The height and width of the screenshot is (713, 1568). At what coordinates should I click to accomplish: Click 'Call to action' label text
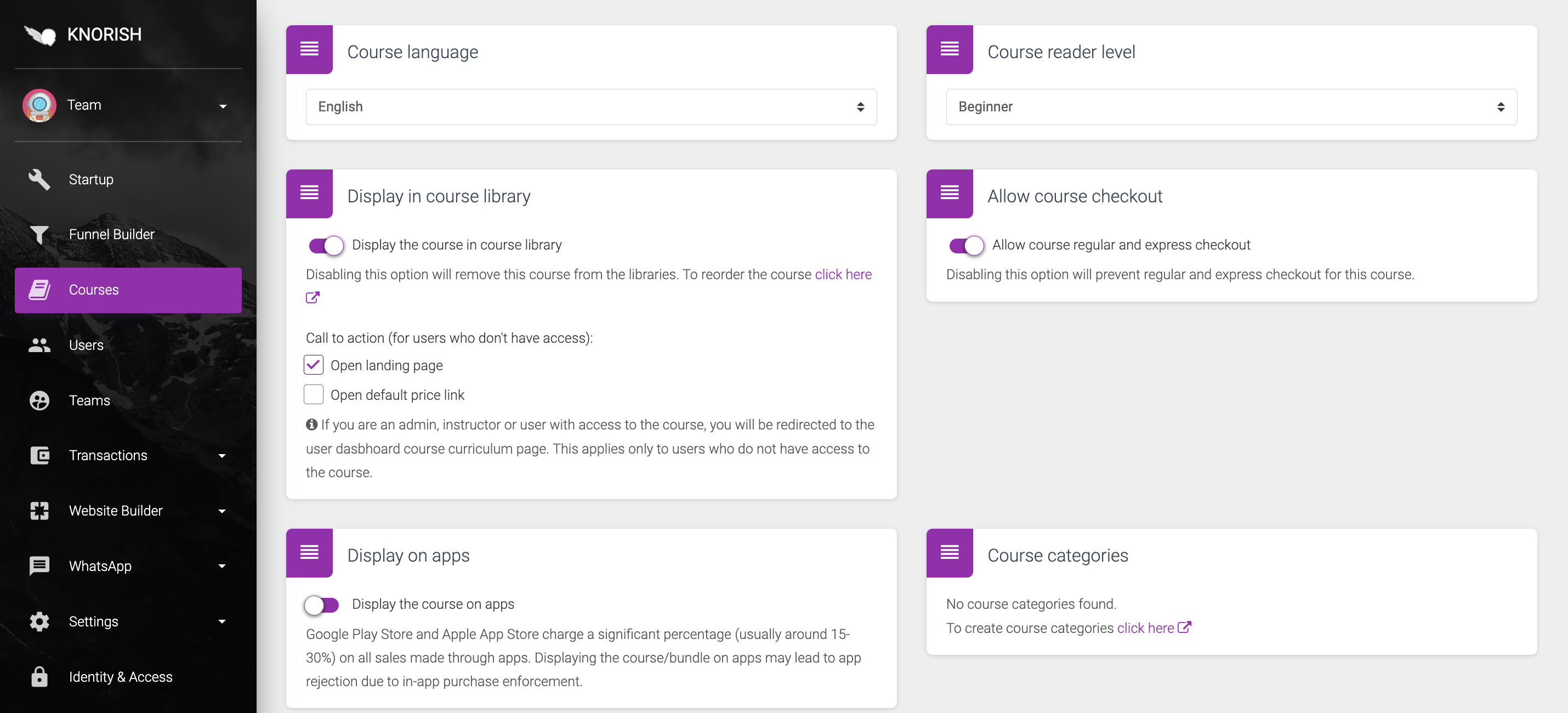[449, 338]
